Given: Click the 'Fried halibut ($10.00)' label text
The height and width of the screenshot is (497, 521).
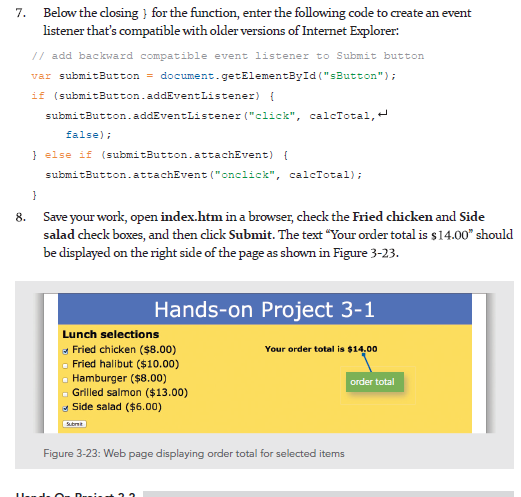Looking at the screenshot, I should point(125,364).
